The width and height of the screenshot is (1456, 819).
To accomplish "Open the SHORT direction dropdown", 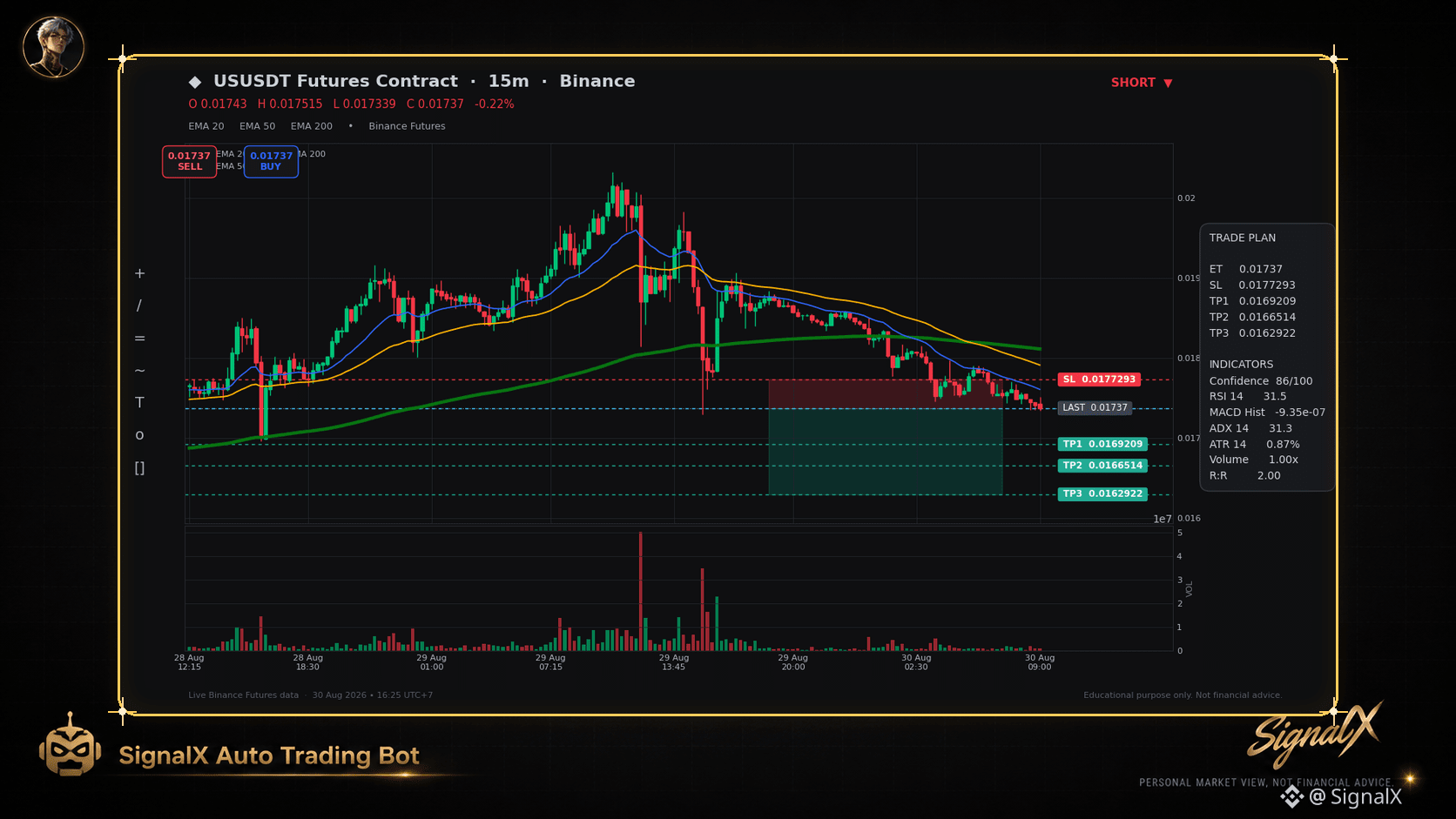I will 1142,83.
